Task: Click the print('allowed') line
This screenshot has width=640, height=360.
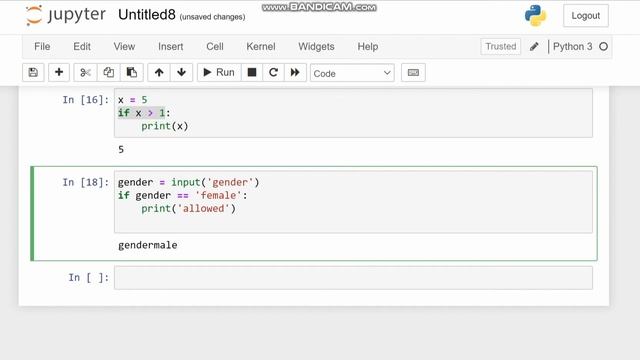Action: [x=189, y=209]
